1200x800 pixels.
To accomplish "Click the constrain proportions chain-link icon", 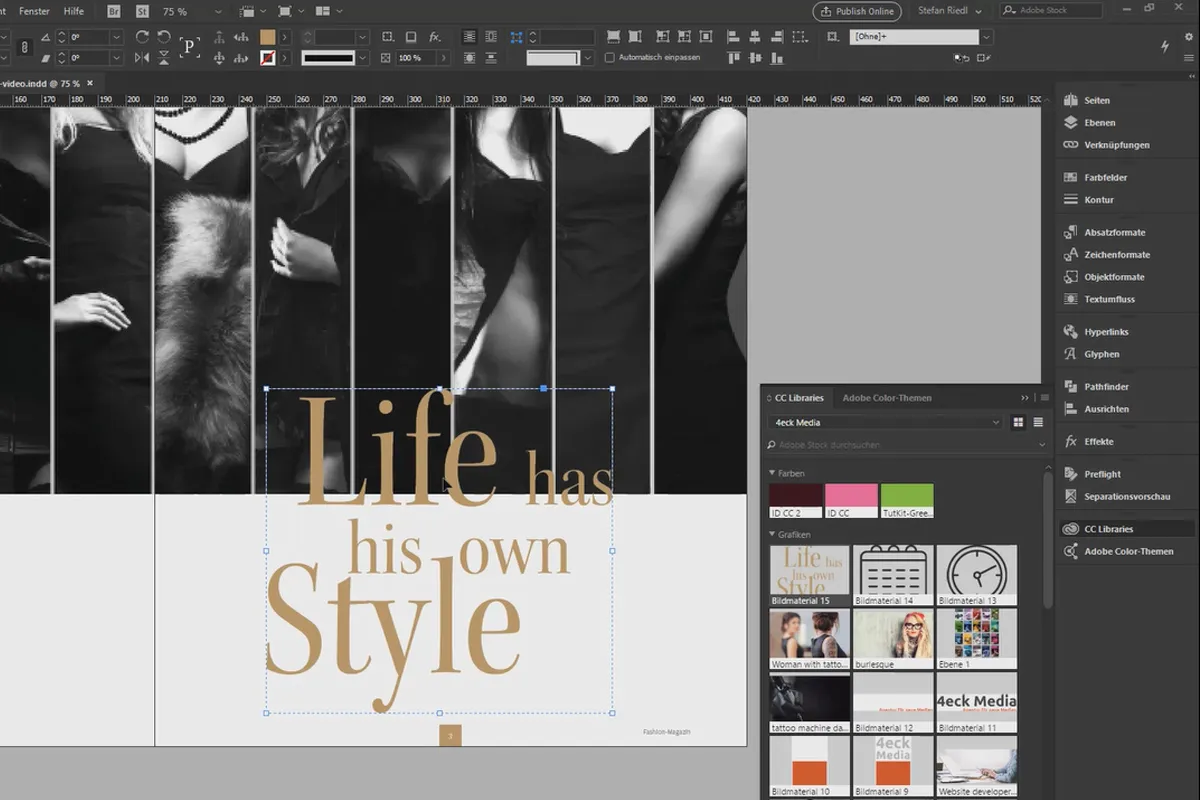I will point(26,47).
